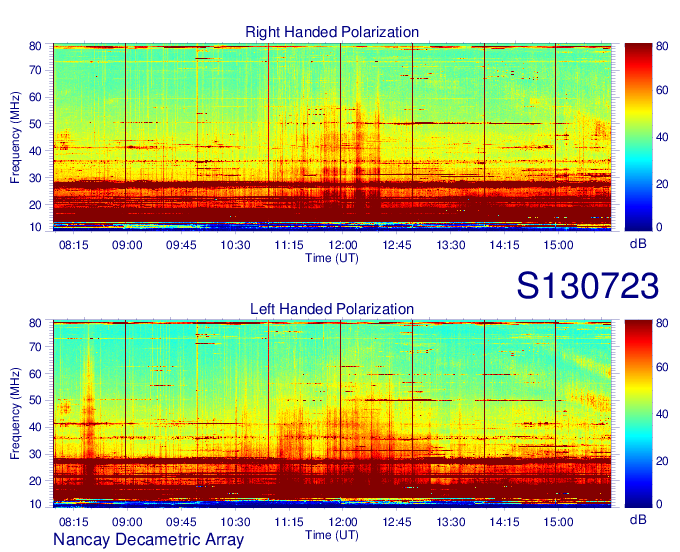Click 14:15 tick on Left Handed time axis
The image size is (680, 552).
(x=504, y=522)
